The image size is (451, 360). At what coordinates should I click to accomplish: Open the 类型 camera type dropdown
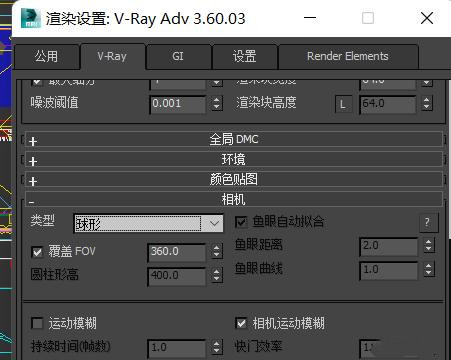(148, 223)
